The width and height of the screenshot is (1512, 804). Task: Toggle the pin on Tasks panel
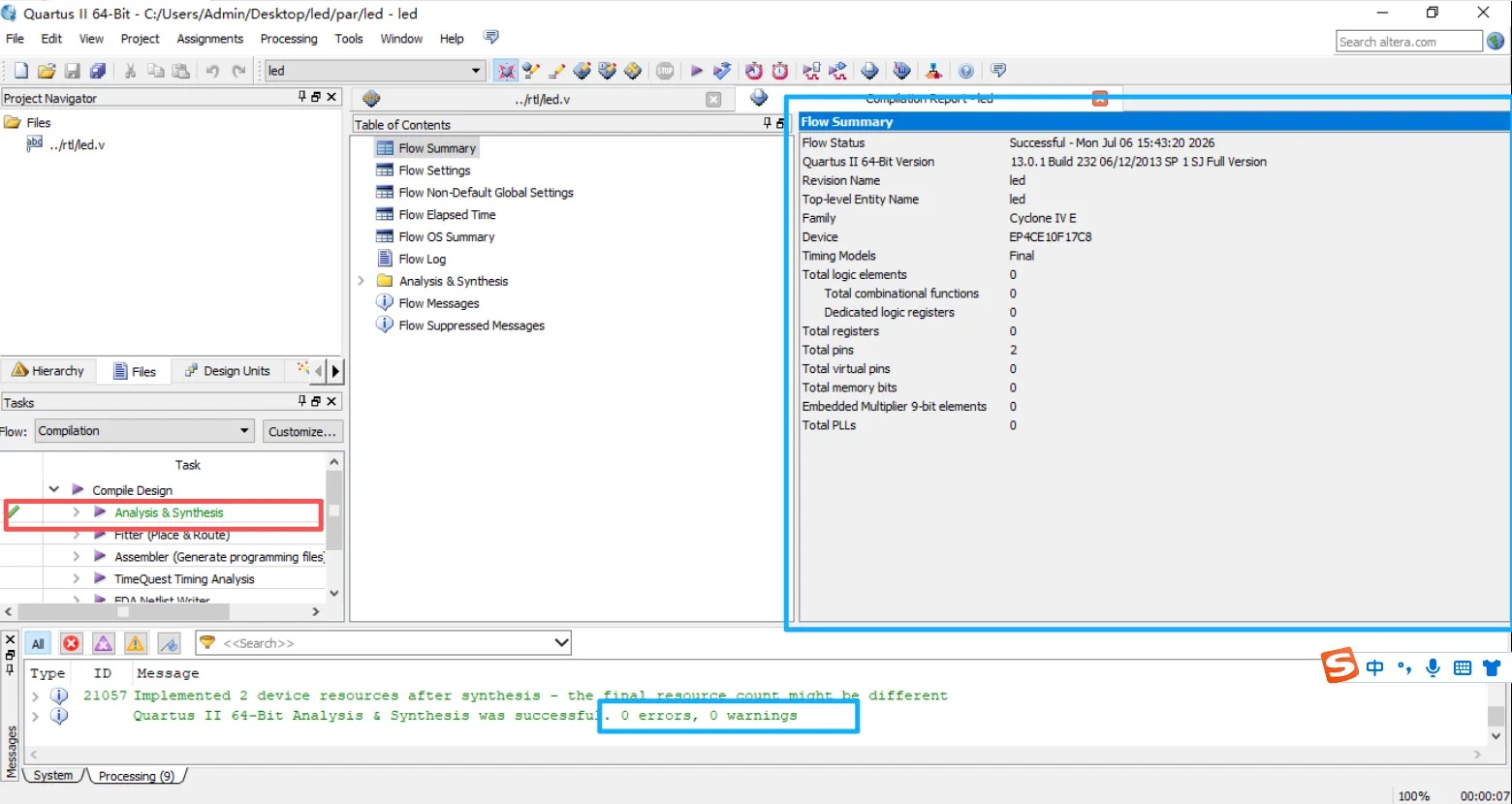(302, 400)
